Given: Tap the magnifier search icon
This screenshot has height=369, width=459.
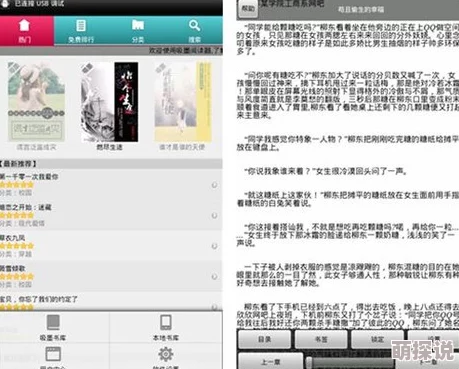Looking at the screenshot, I should coord(194,25).
